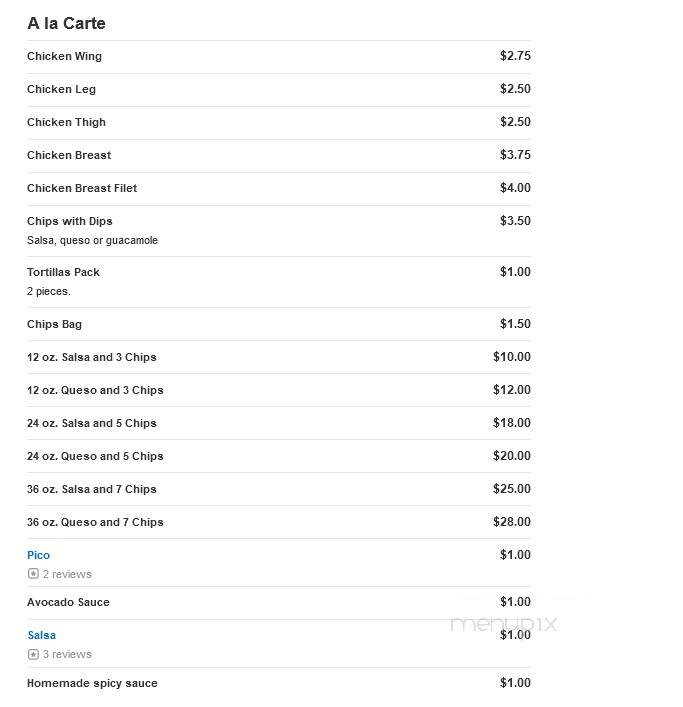Click the review star icon under Salsa
The height and width of the screenshot is (707, 683).
[x=33, y=654]
